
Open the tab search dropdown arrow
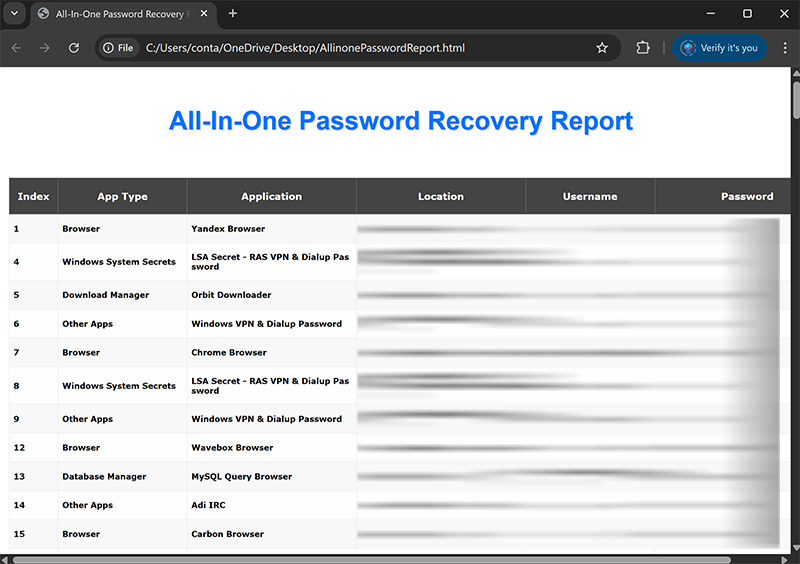(x=14, y=14)
